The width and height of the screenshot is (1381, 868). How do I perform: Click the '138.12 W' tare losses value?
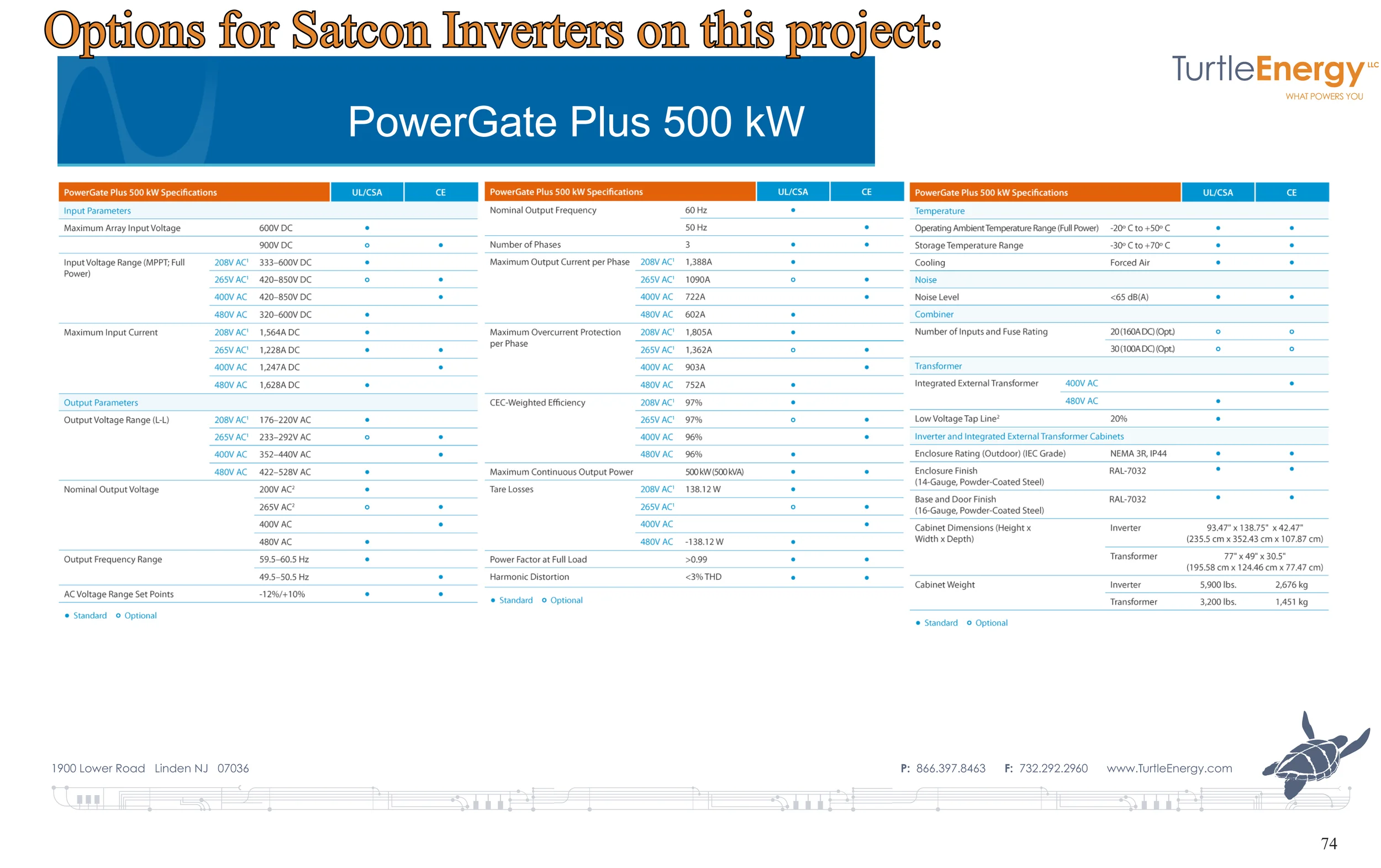click(703, 490)
